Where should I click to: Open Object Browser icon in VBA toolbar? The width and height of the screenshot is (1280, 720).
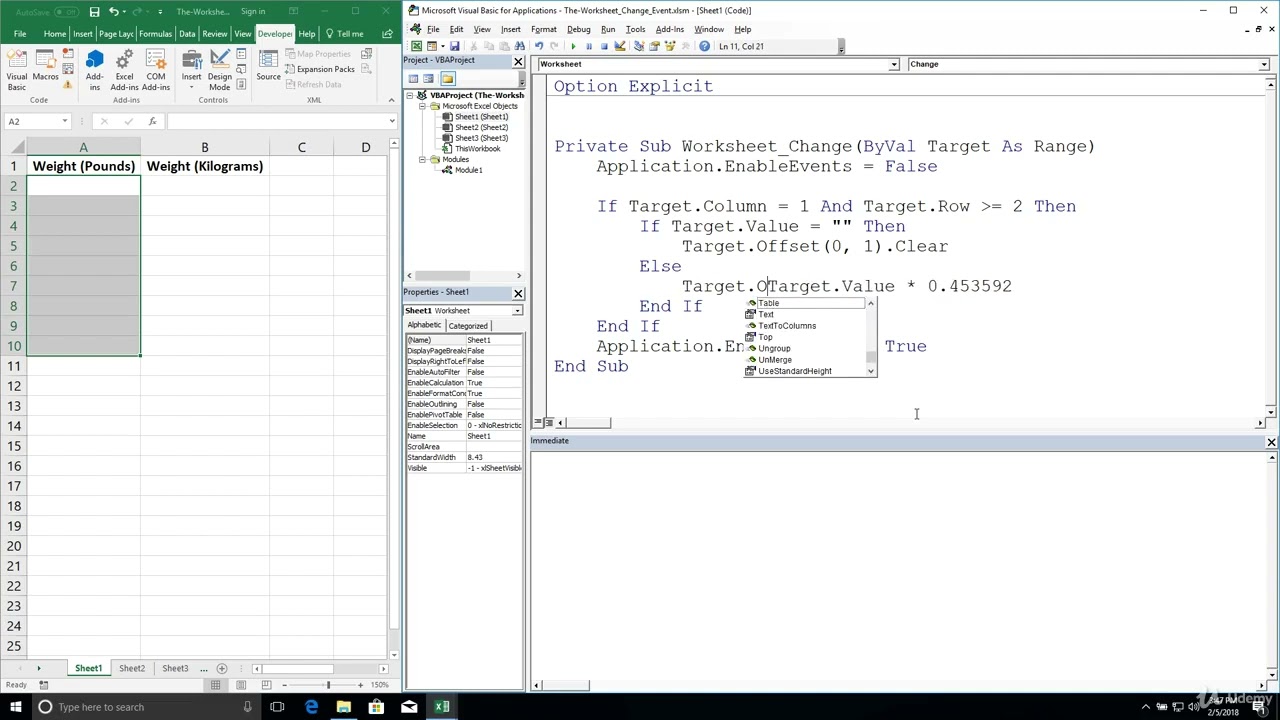point(670,46)
